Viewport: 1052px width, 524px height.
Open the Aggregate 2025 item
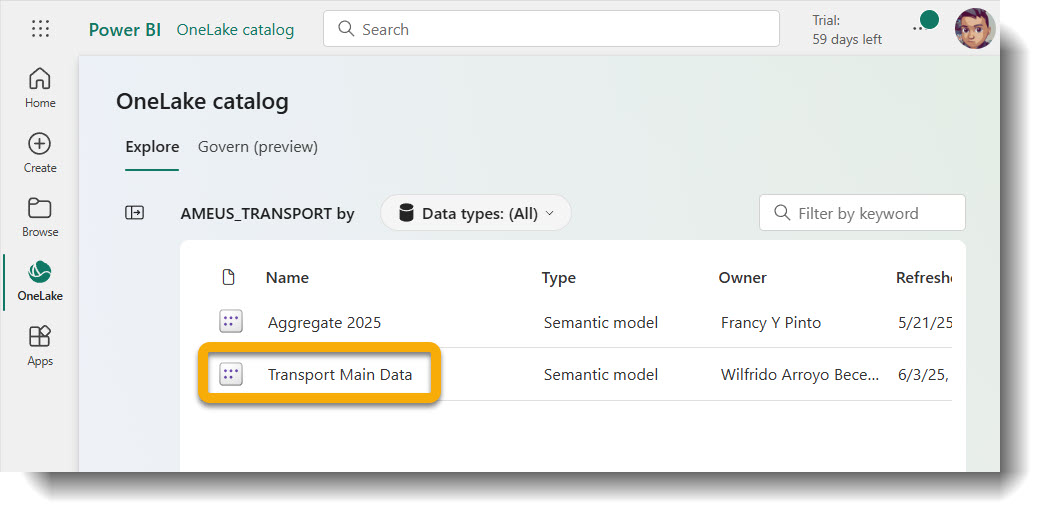point(324,322)
